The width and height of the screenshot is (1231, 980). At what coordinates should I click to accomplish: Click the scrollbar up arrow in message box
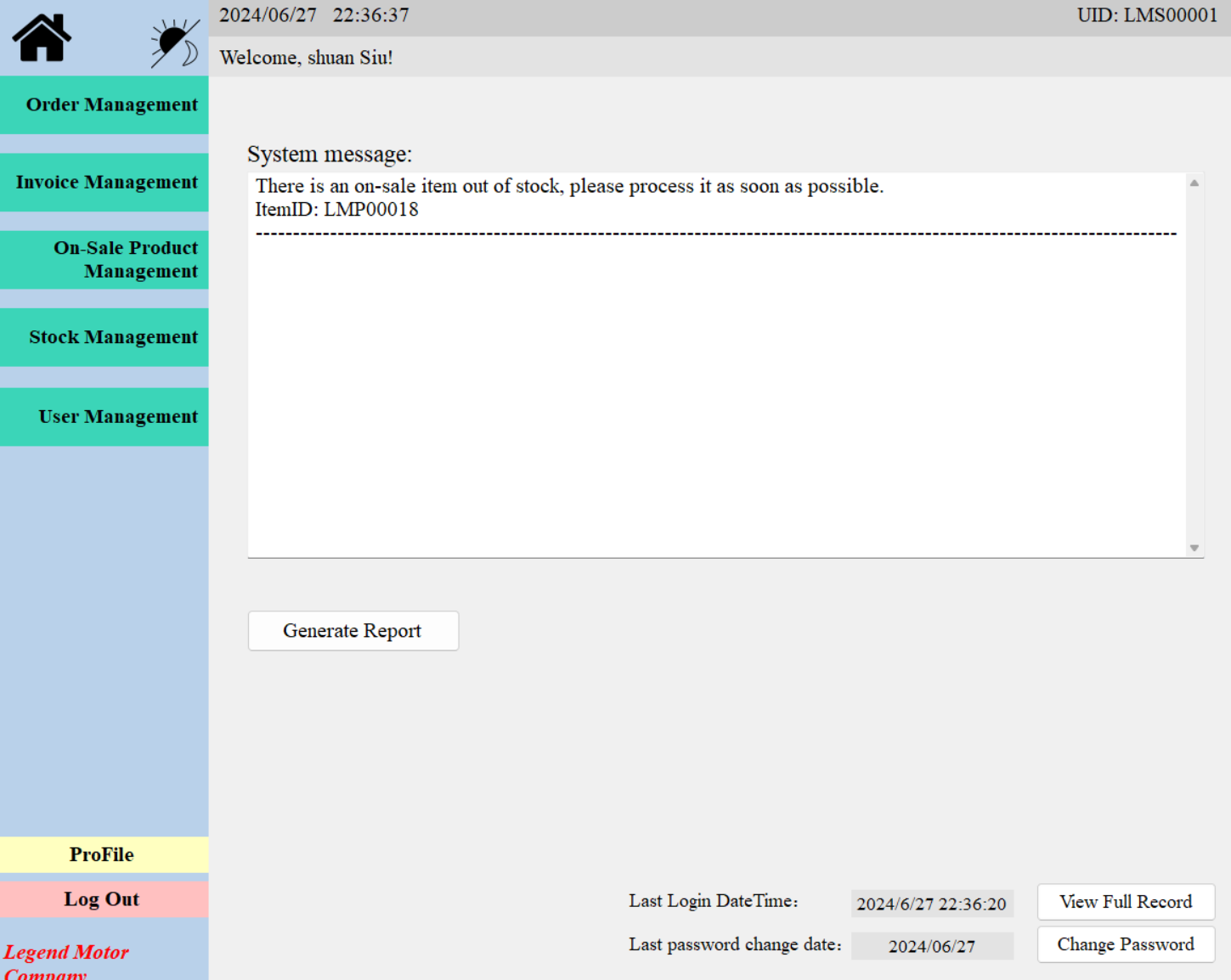1194,181
